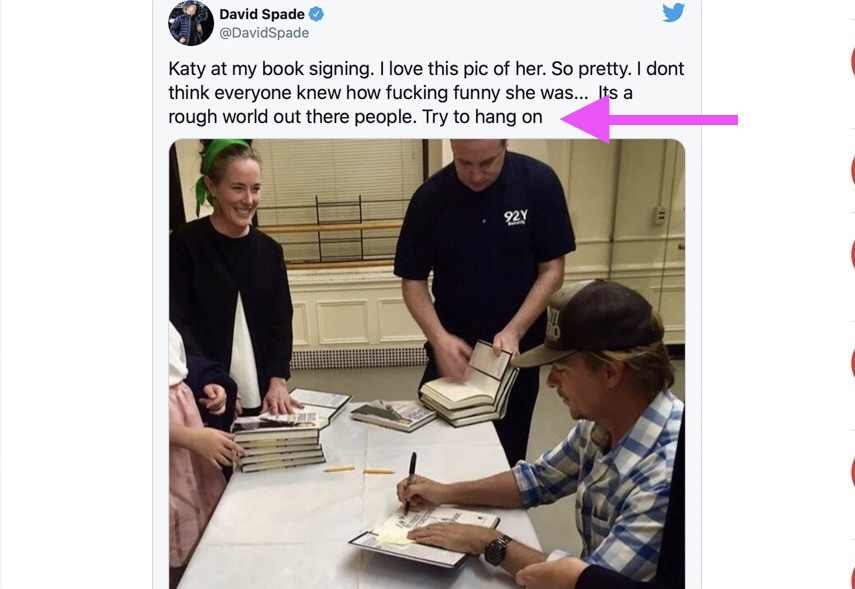Viewport: 855px width, 589px height.
Task: Click the blue verified checkmark badge
Action: (x=316, y=14)
